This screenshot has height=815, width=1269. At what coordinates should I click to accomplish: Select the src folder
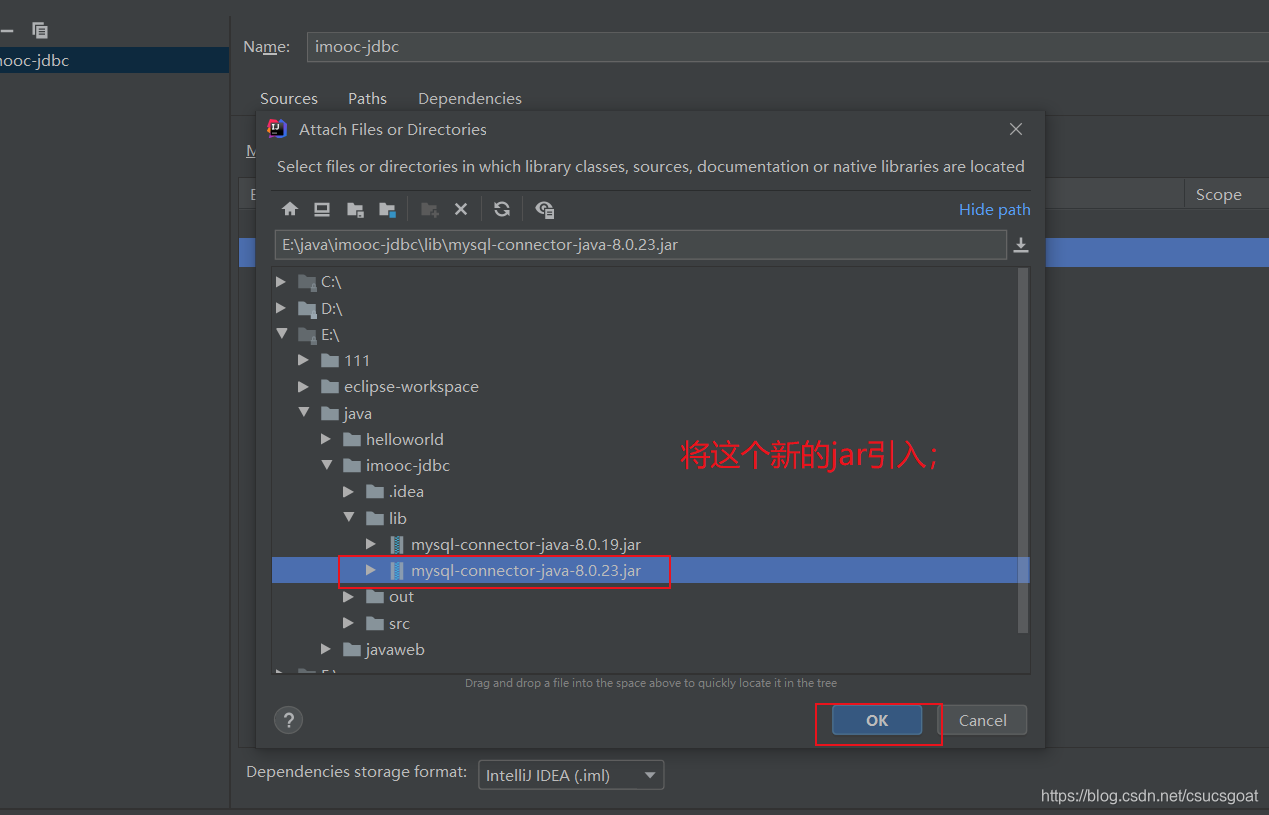(399, 623)
